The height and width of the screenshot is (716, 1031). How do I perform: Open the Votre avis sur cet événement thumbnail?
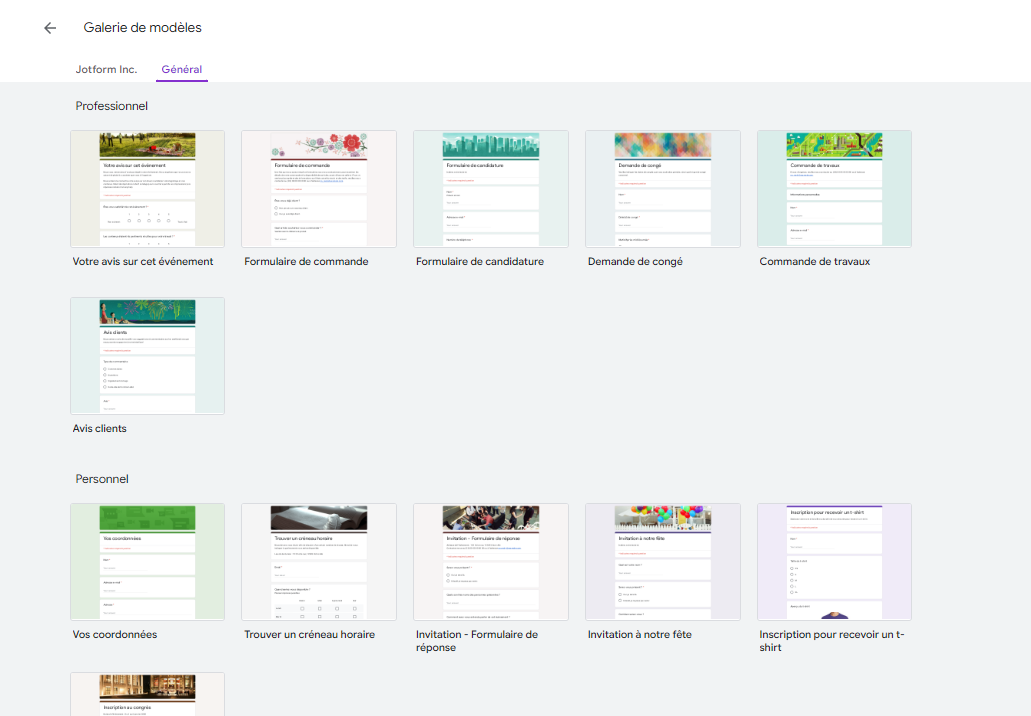[147, 189]
